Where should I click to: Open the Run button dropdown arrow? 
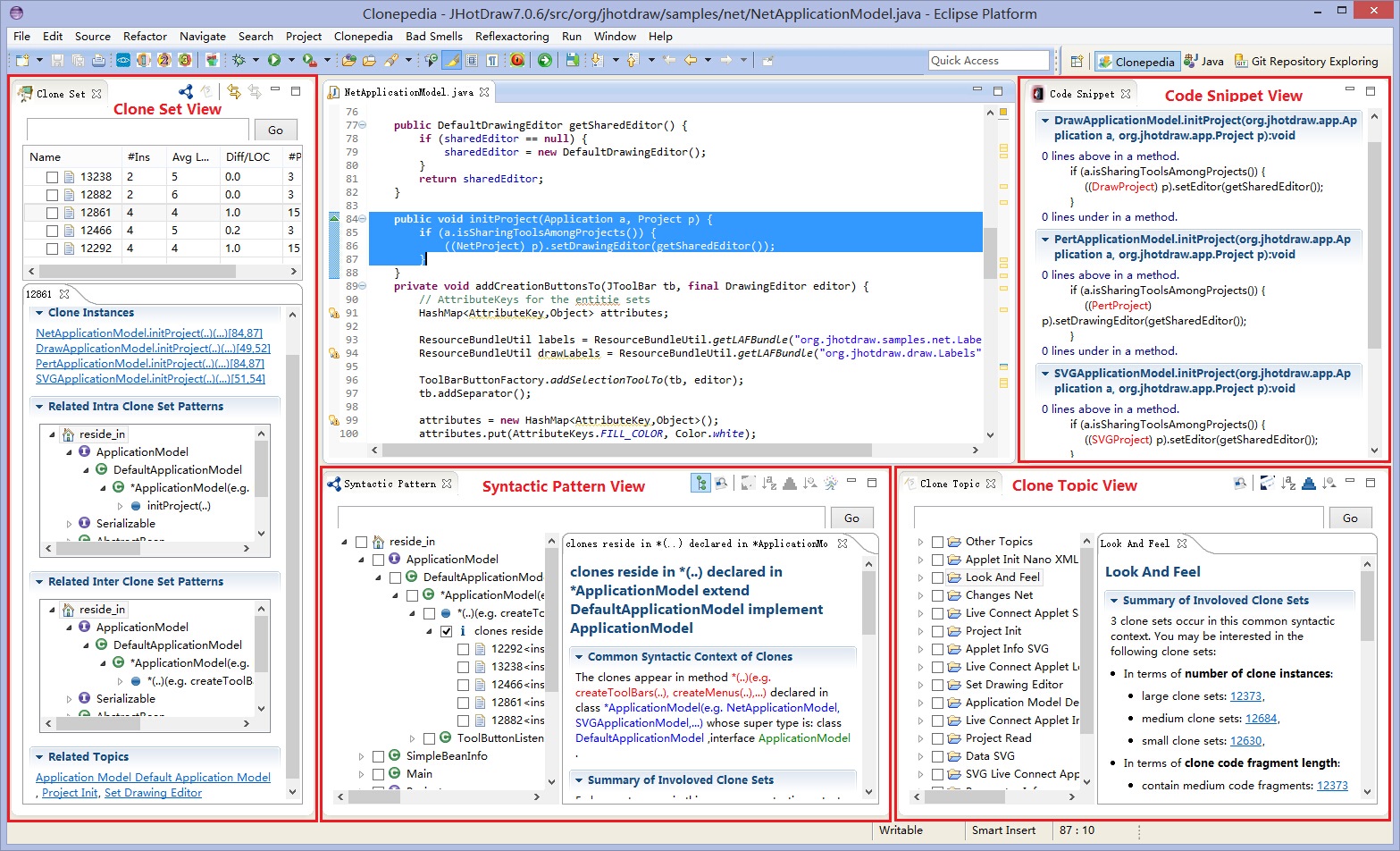(x=290, y=60)
